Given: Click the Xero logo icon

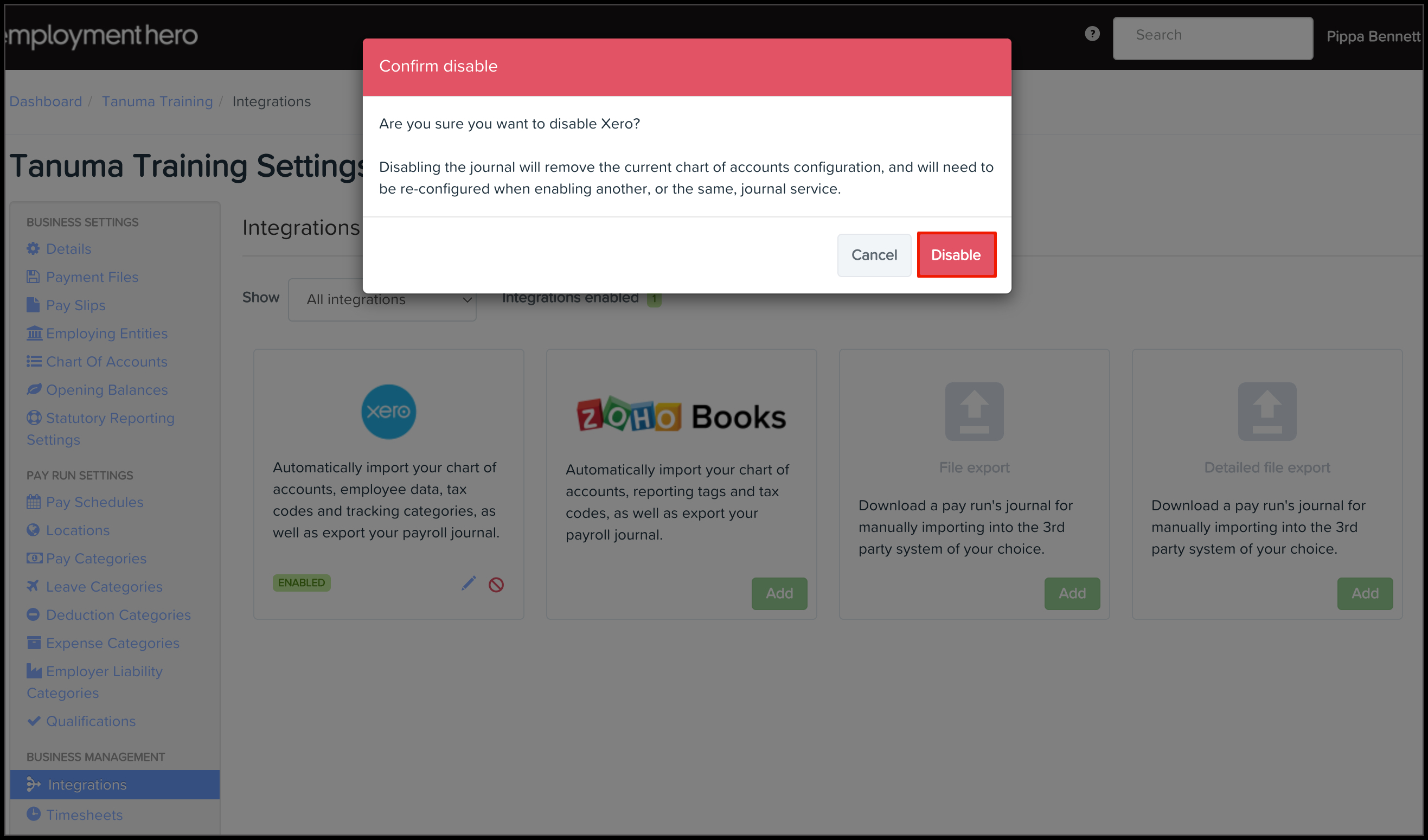Looking at the screenshot, I should click(389, 412).
